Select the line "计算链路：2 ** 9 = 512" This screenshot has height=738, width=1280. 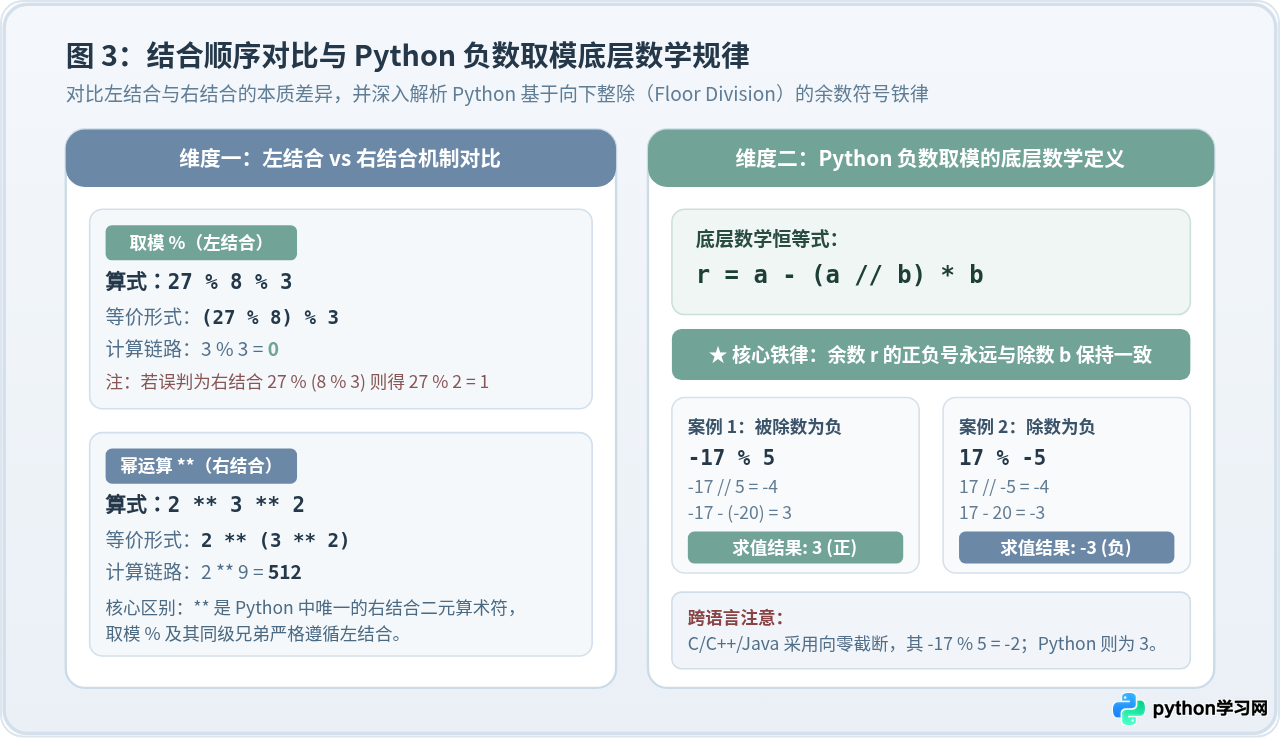tap(204, 573)
